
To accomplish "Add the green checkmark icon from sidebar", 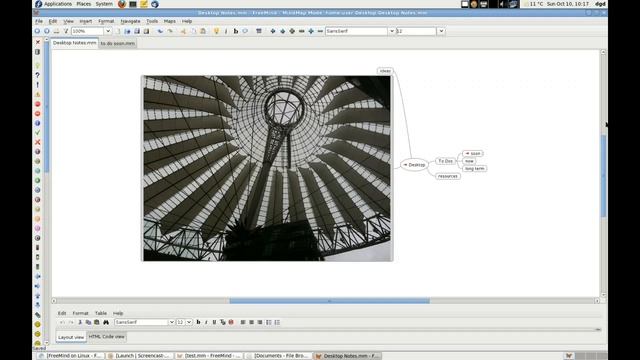I will pyautogui.click(x=38, y=133).
